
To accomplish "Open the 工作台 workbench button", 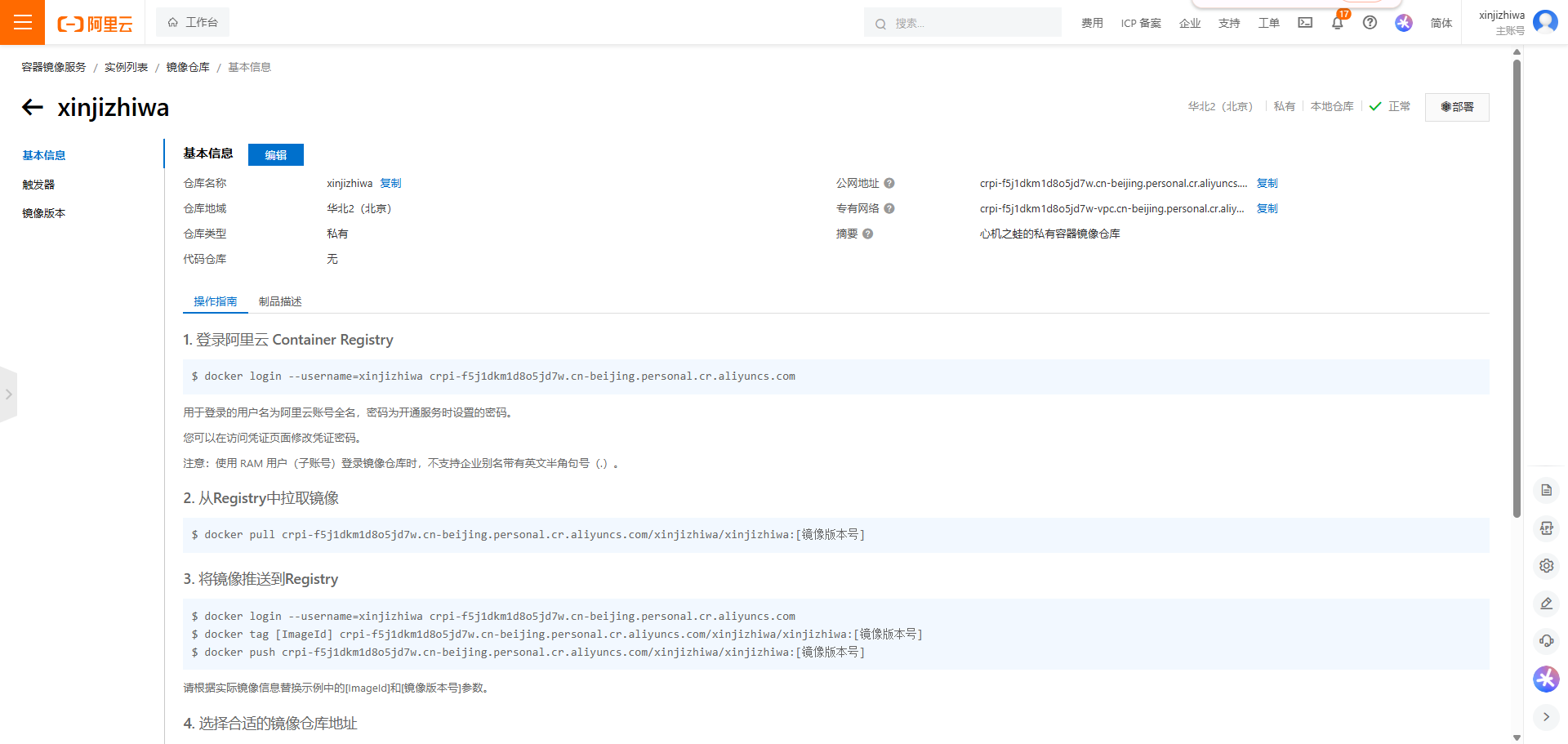I will [193, 22].
